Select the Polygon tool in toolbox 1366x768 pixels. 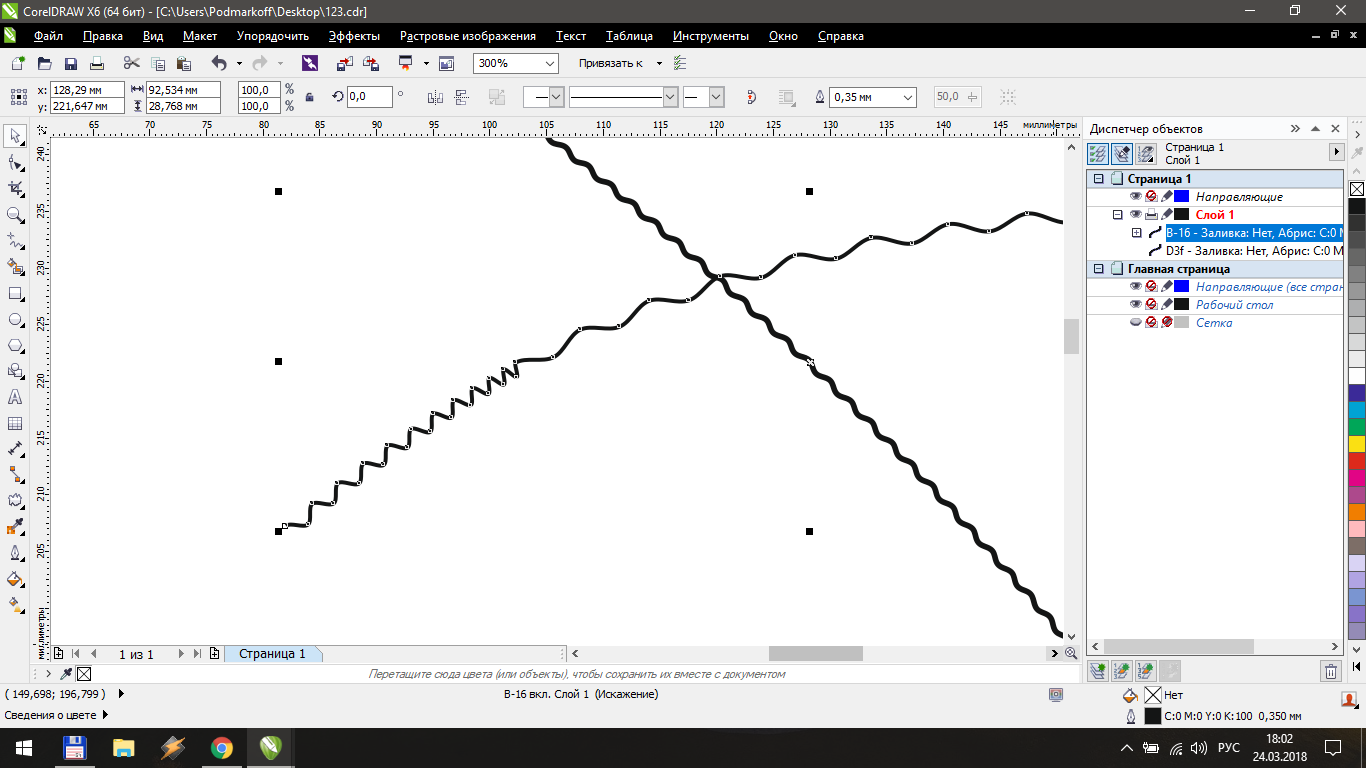[15, 346]
